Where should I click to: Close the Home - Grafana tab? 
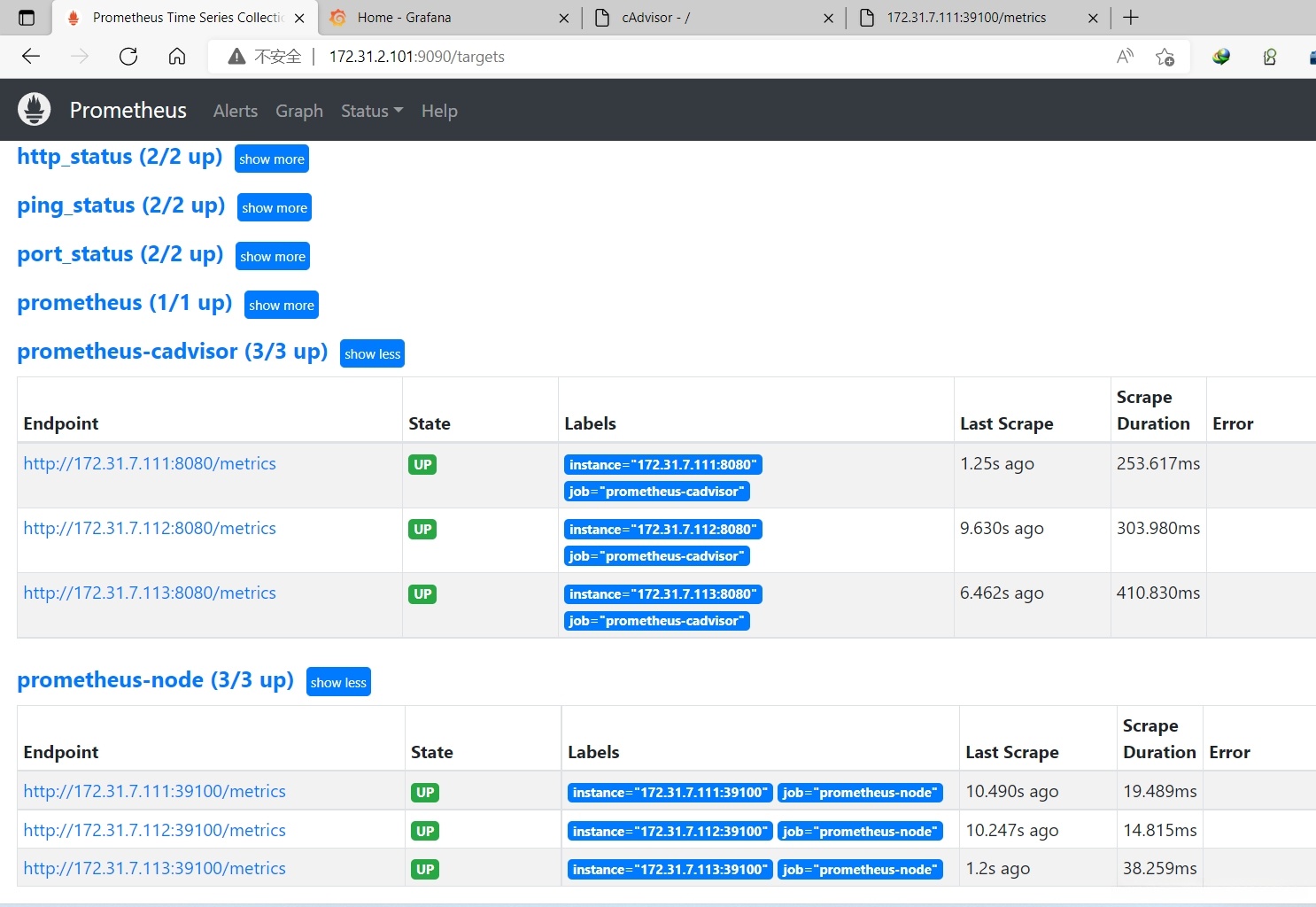pyautogui.click(x=564, y=18)
